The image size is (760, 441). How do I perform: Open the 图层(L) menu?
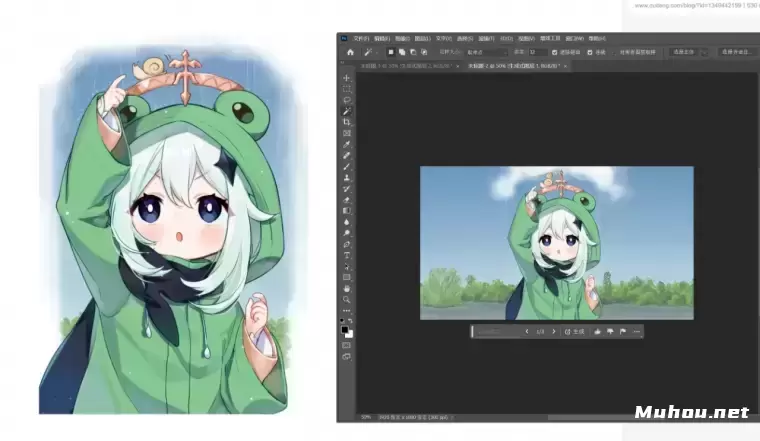423,38
